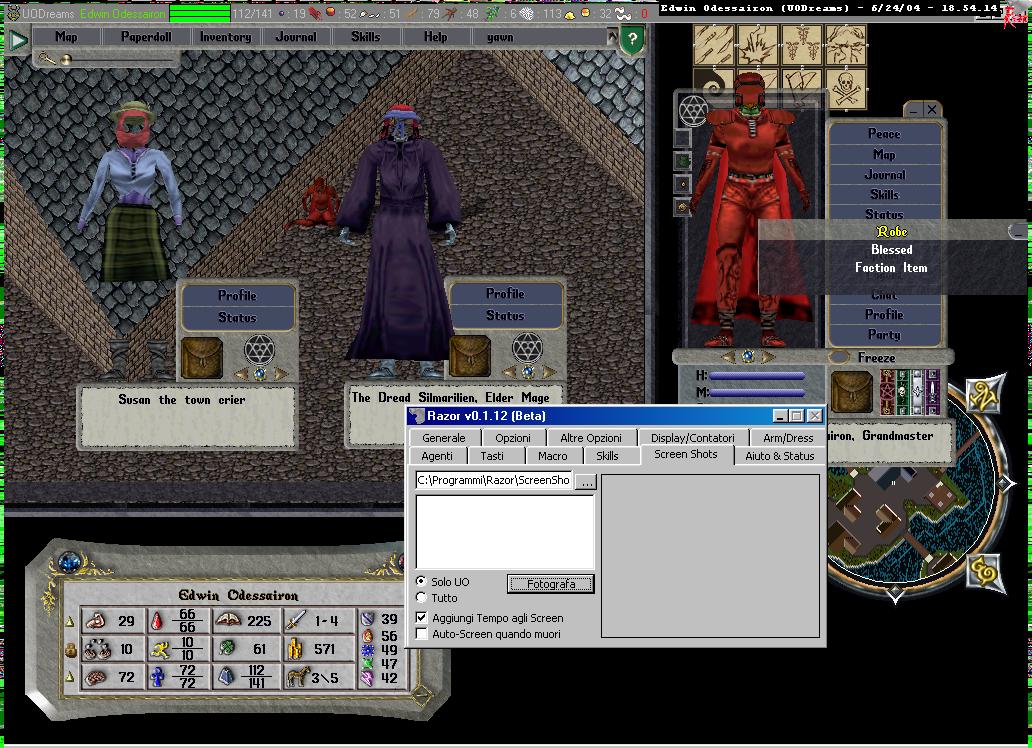Click the yellow running-man stamina icon
The width and height of the screenshot is (1032, 748).
[x=160, y=649]
